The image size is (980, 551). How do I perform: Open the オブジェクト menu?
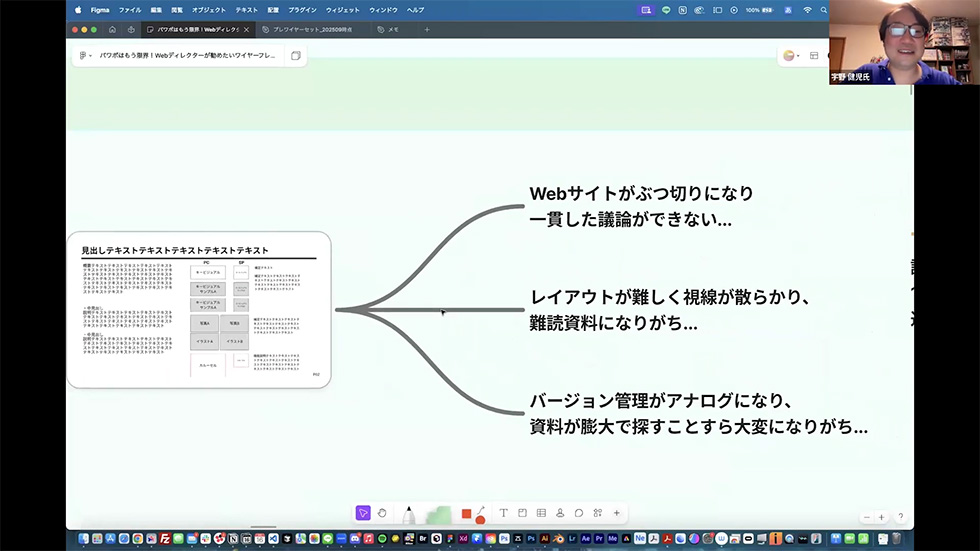[x=209, y=10]
